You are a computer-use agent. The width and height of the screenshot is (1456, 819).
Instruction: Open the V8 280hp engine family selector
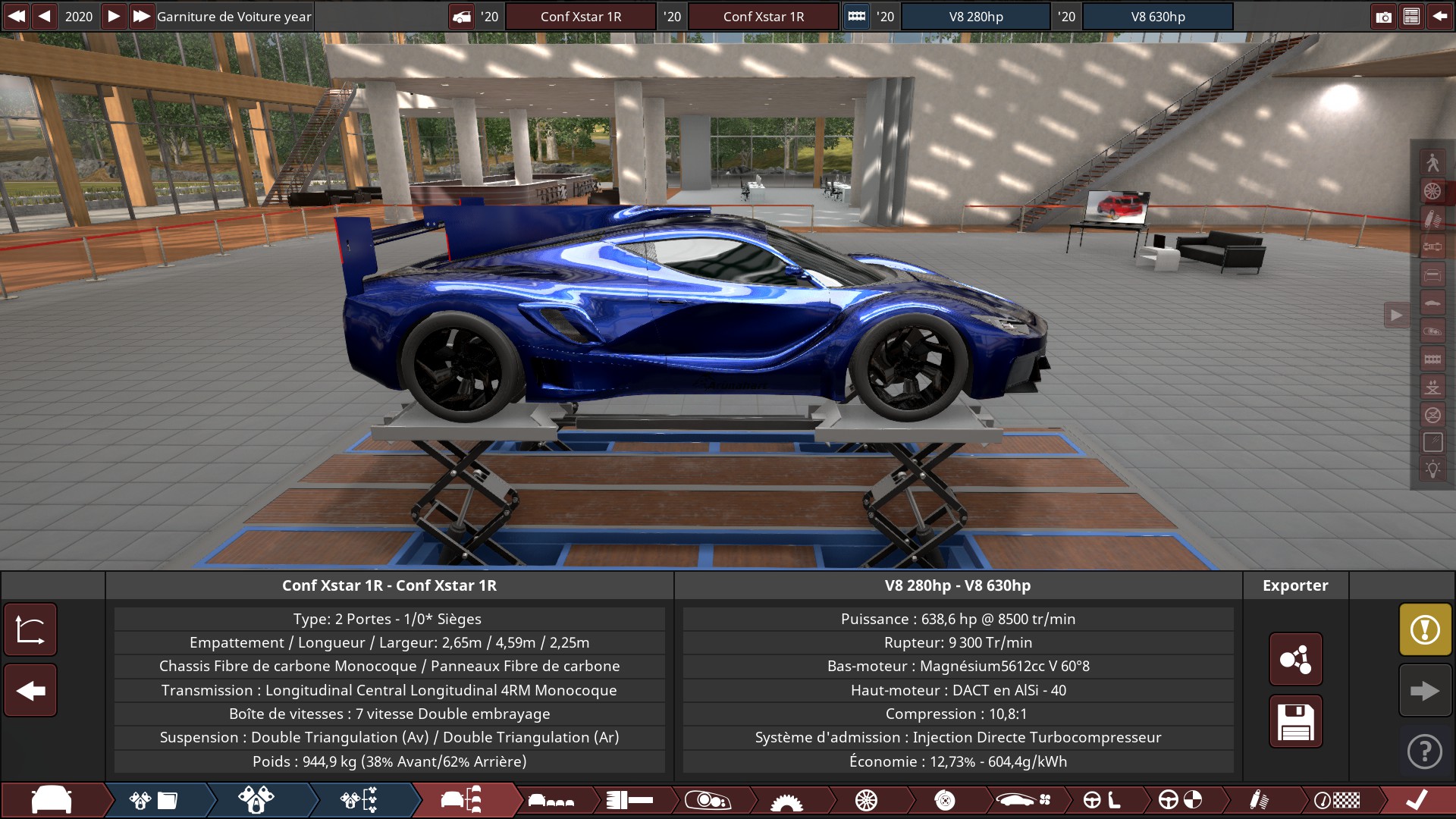point(976,16)
